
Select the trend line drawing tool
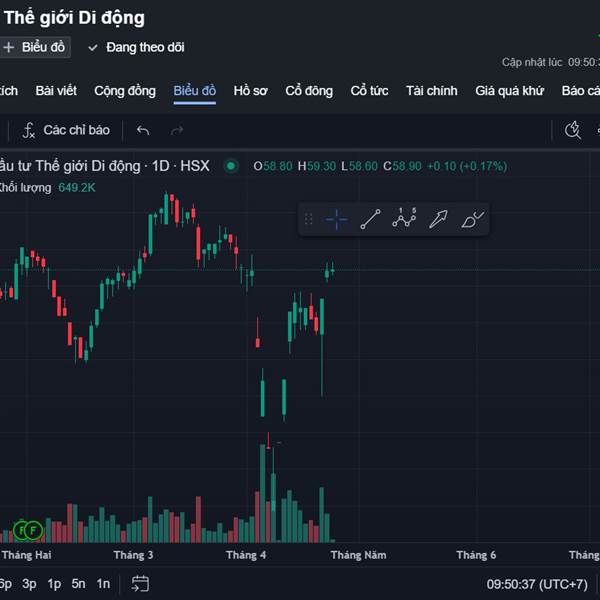point(370,220)
